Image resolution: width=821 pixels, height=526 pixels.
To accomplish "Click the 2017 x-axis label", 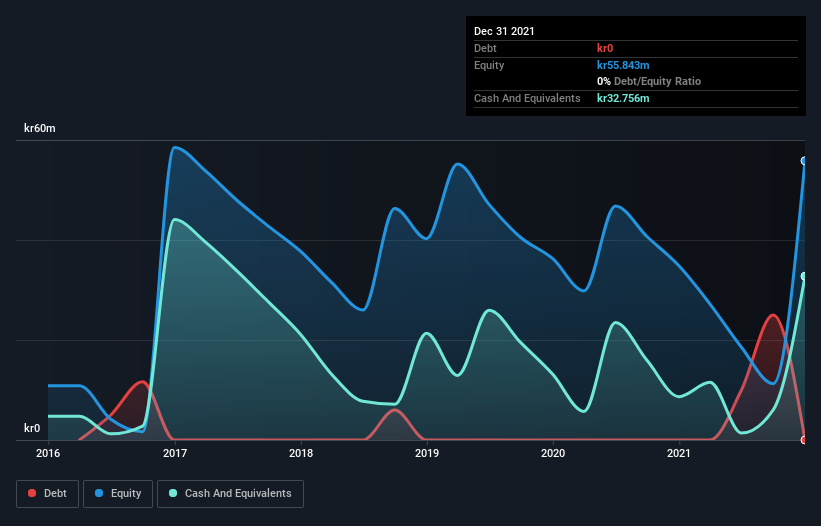I will point(175,453).
